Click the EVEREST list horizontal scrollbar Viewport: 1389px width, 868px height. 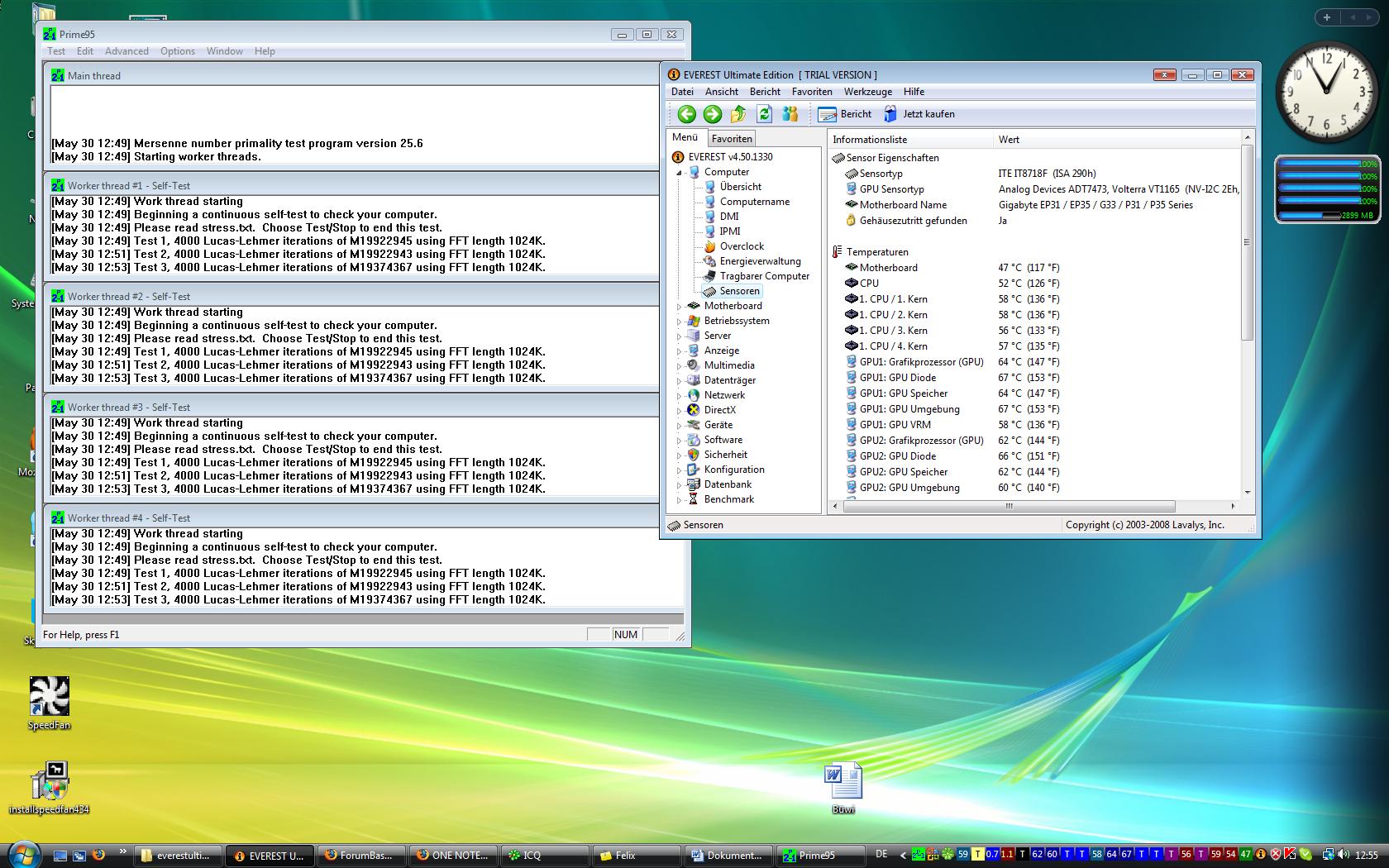coord(1009,506)
